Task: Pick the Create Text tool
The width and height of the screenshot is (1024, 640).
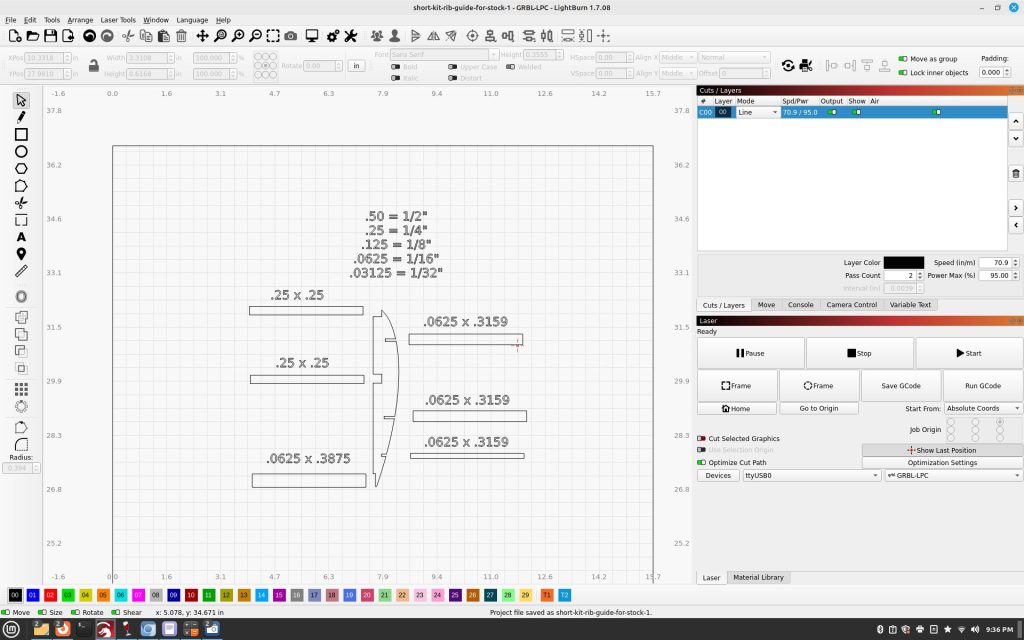Action: (21, 237)
